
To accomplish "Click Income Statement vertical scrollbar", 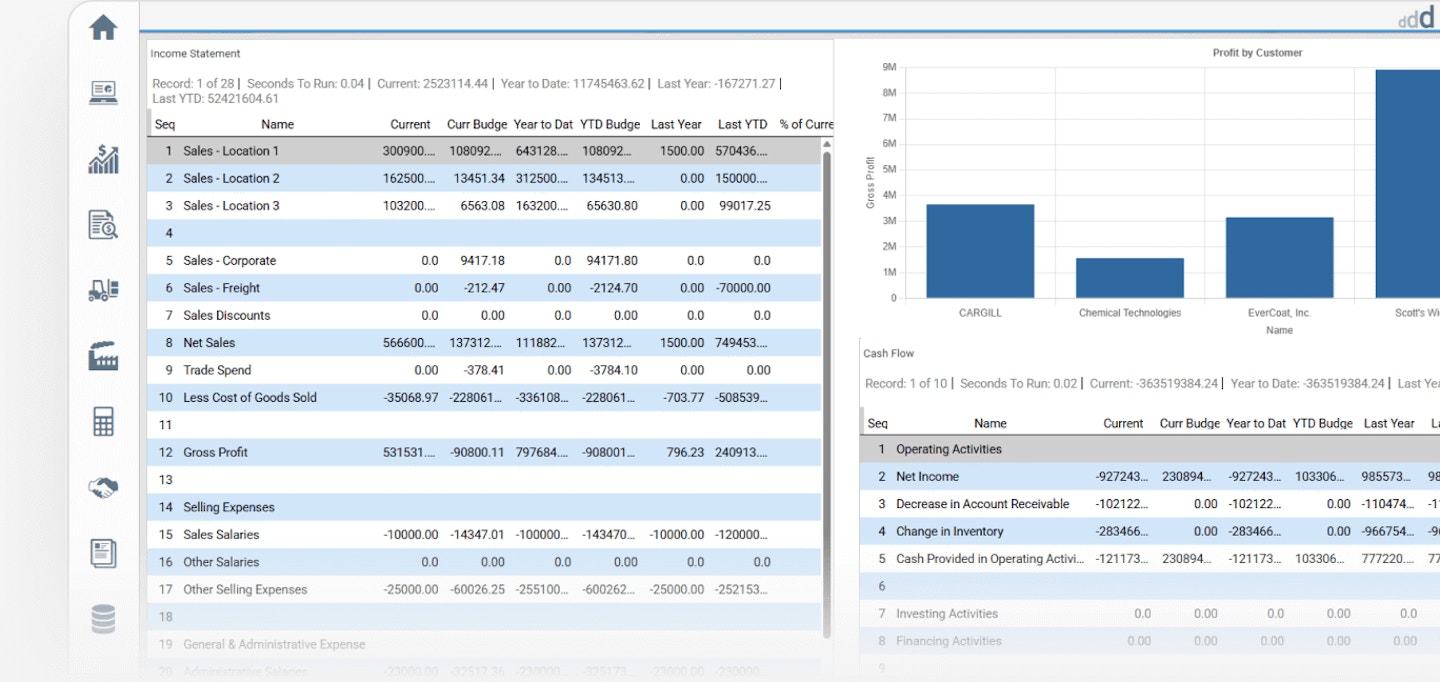I will click(827, 395).
